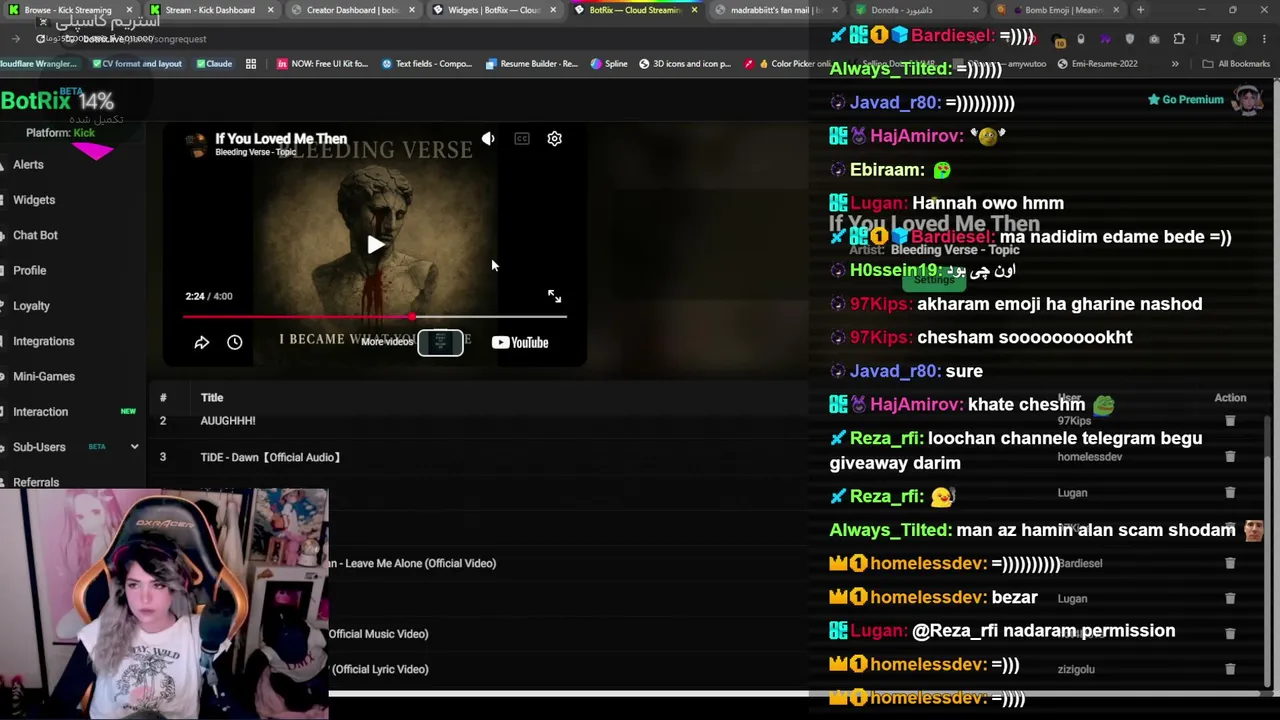Switch to the Browse - Kick Streaming tab
The height and width of the screenshot is (720, 1280).
point(68,10)
